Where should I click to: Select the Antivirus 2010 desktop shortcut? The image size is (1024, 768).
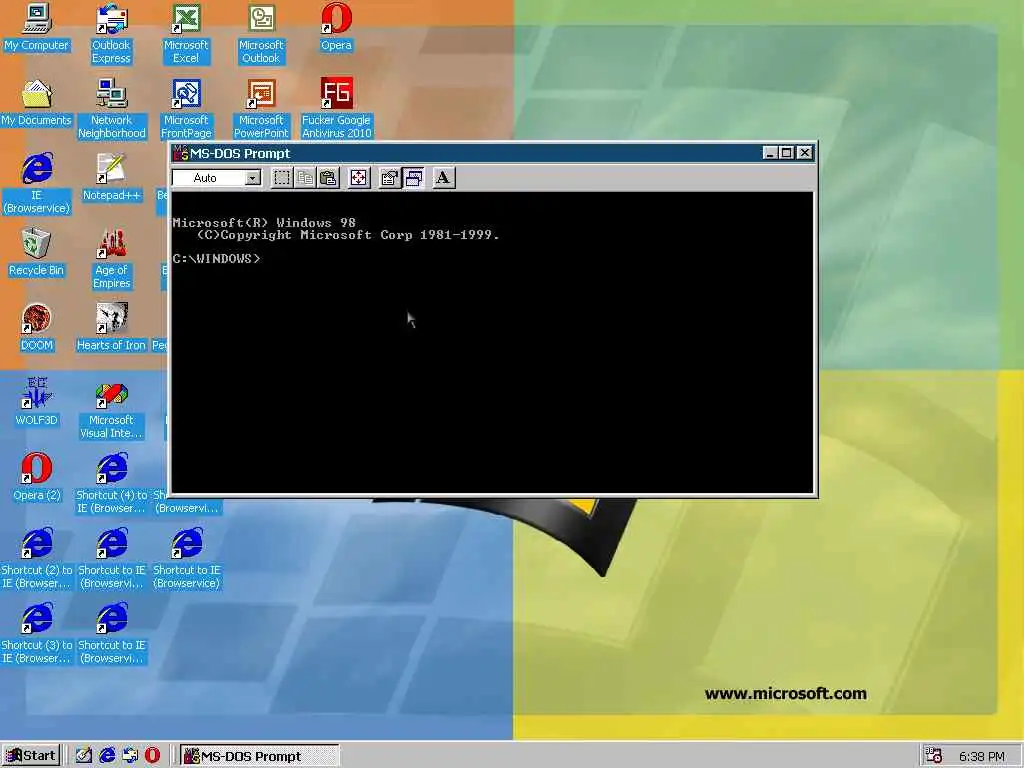[336, 109]
